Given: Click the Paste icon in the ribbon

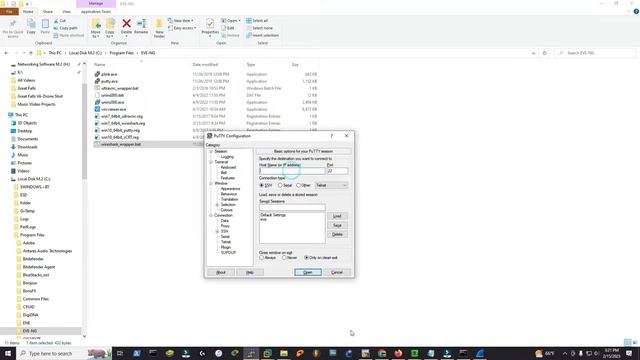Looking at the screenshot, I should coord(45,27).
